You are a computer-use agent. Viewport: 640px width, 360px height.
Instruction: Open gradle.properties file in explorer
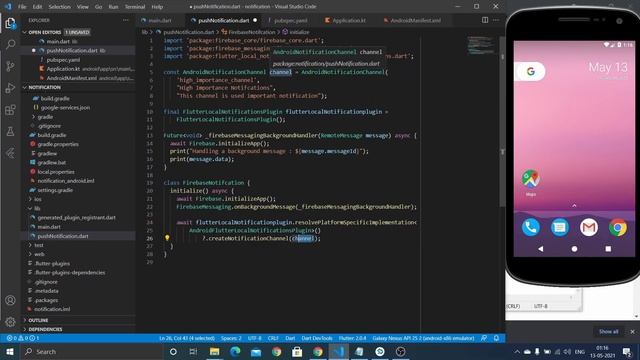coord(58,144)
